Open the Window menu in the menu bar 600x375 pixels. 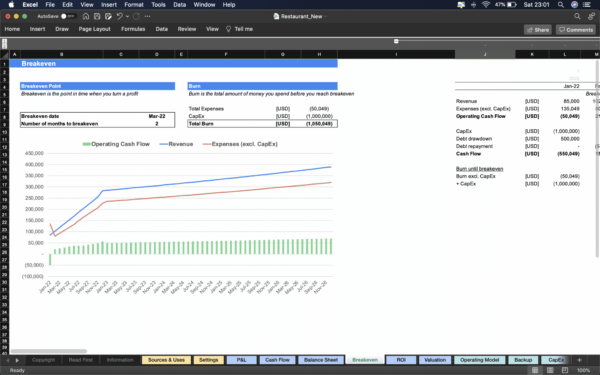pos(204,5)
